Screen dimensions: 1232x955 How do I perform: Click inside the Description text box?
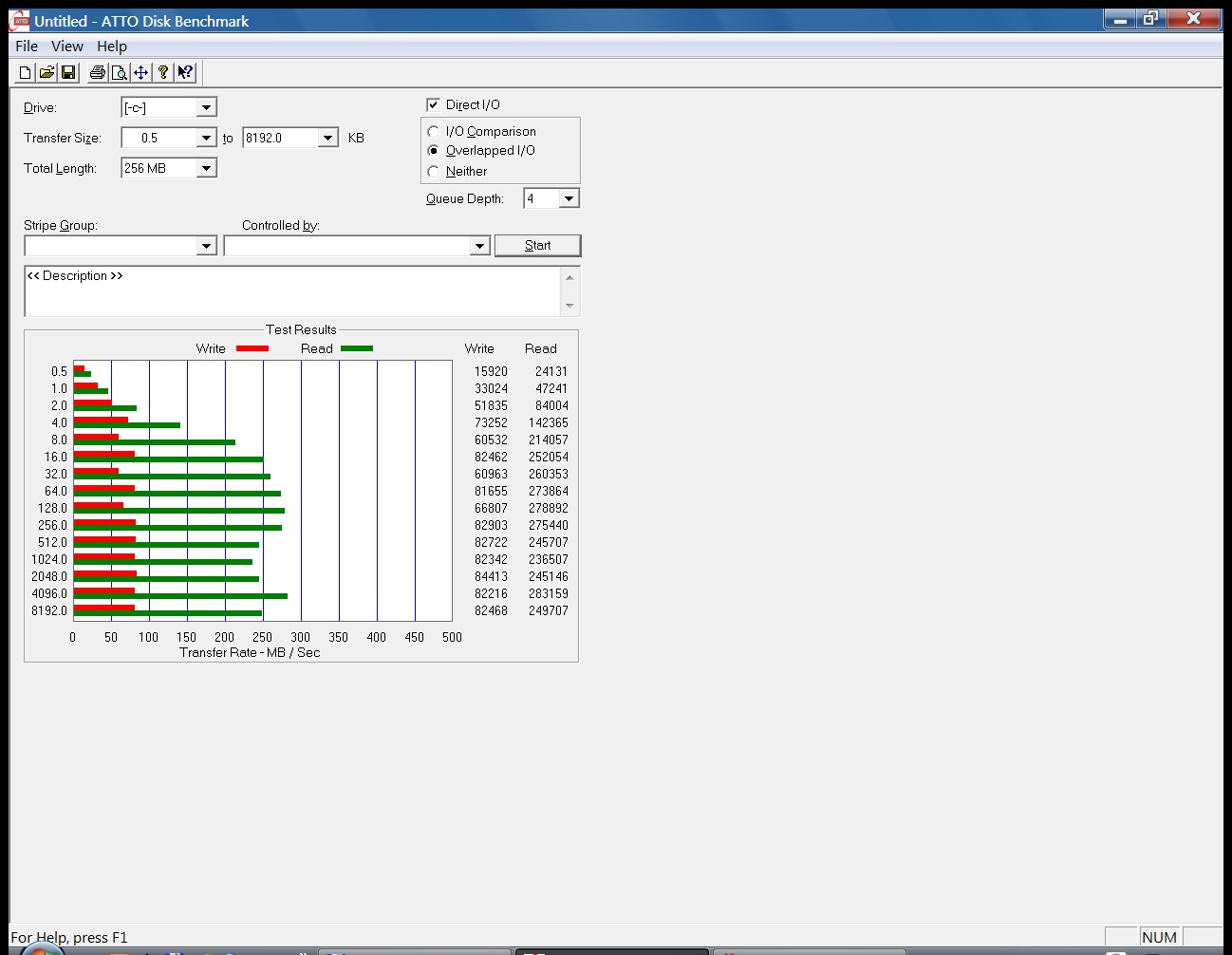click(x=292, y=290)
